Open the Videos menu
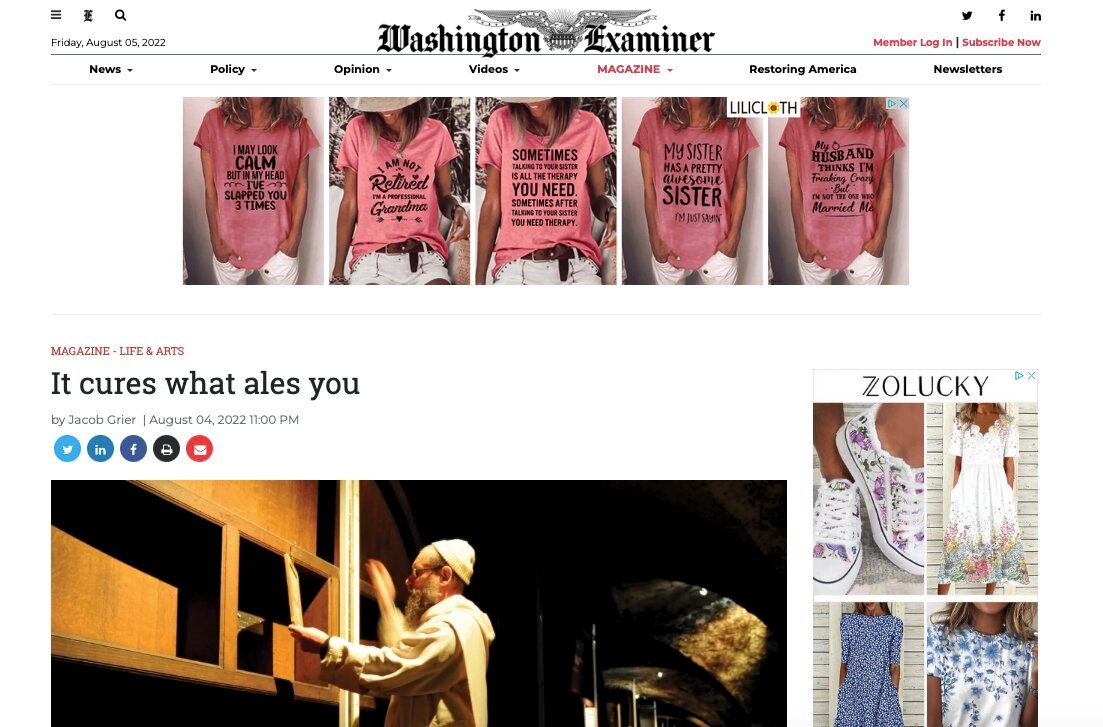The height and width of the screenshot is (727, 1103). (495, 69)
